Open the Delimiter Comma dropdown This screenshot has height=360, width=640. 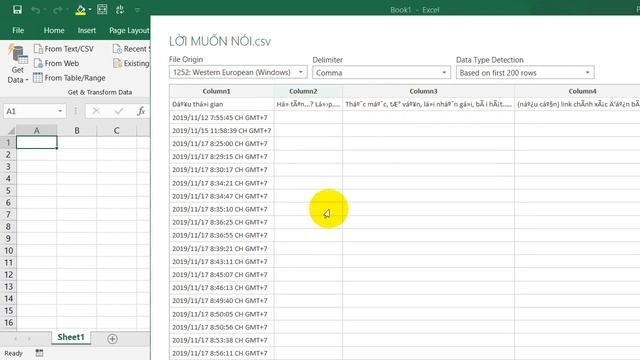point(381,73)
